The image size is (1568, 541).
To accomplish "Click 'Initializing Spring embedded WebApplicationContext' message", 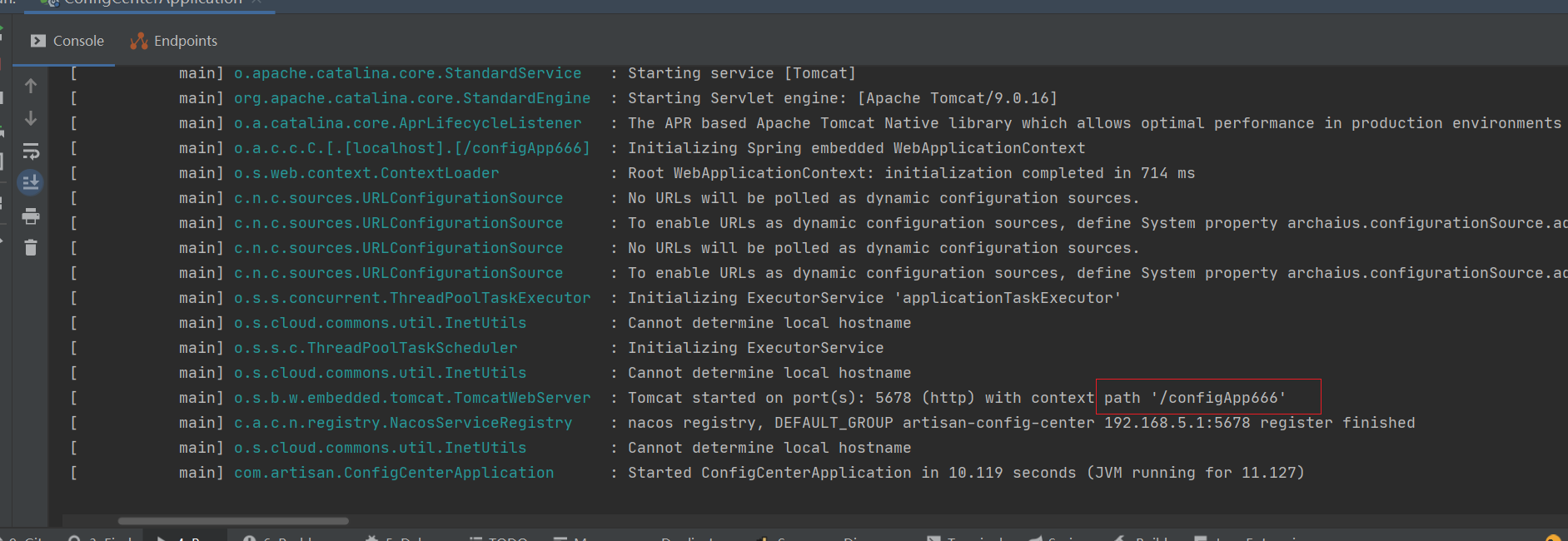I will pos(857,148).
